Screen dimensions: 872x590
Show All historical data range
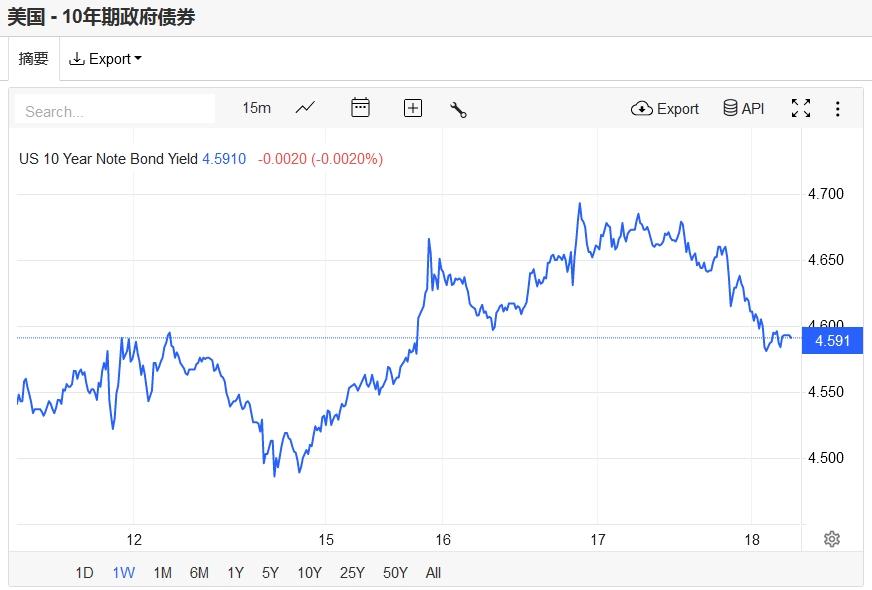433,573
